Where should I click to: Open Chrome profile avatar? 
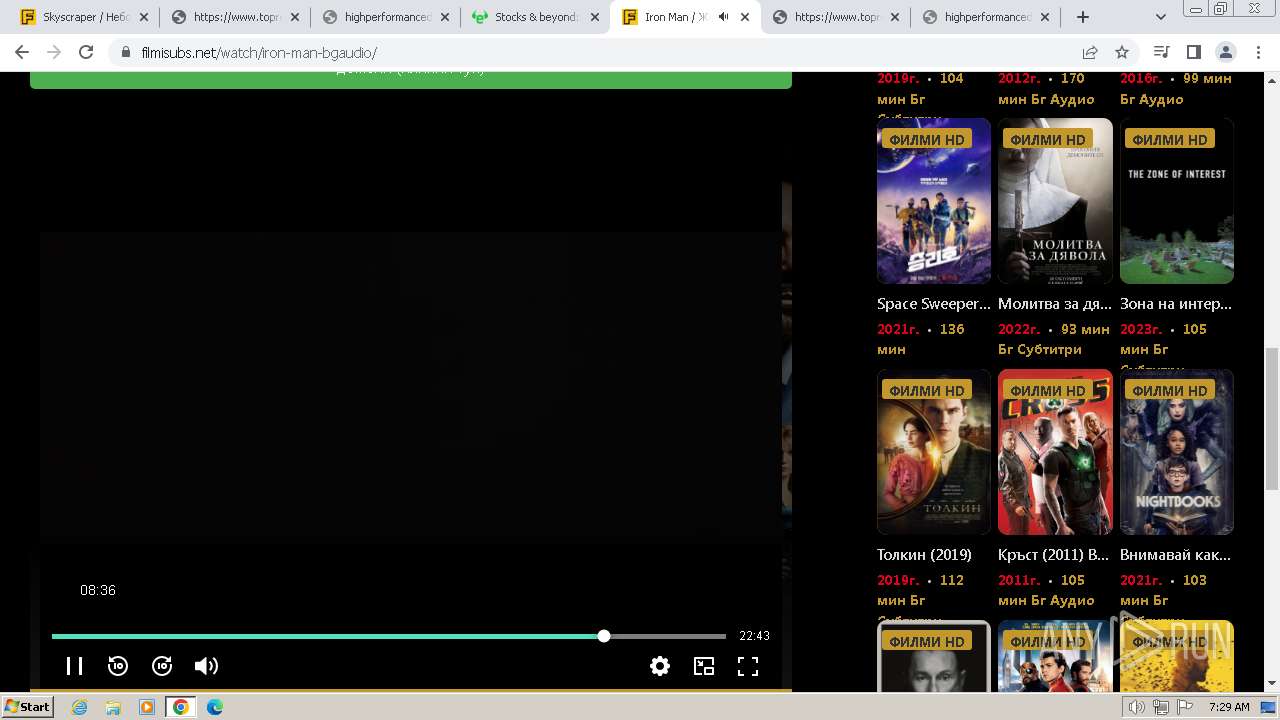pyautogui.click(x=1226, y=53)
